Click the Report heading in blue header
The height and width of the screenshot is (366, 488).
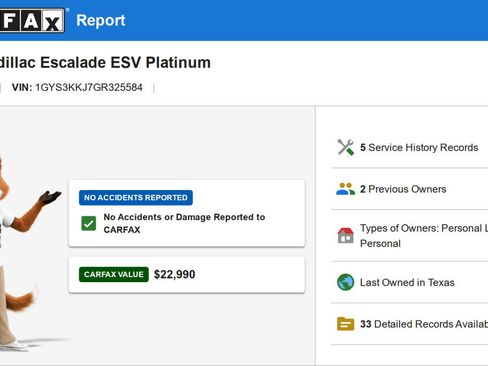tap(101, 20)
